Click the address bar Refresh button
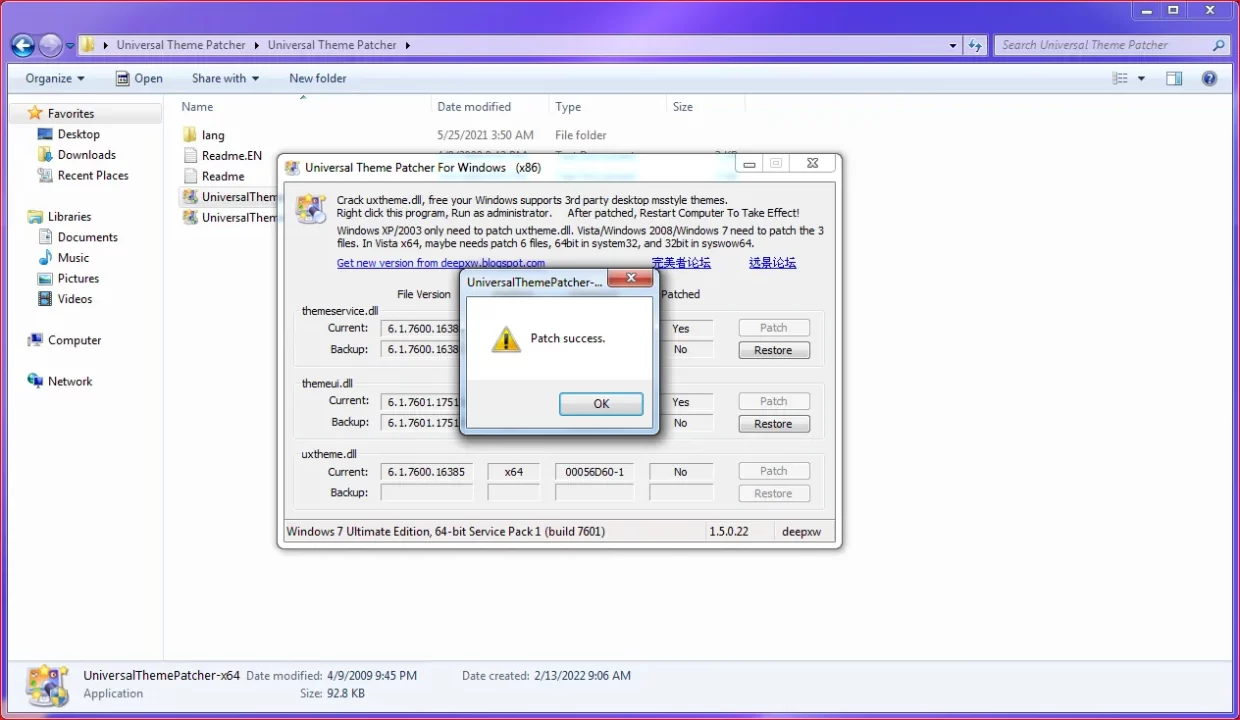 pyautogui.click(x=975, y=45)
